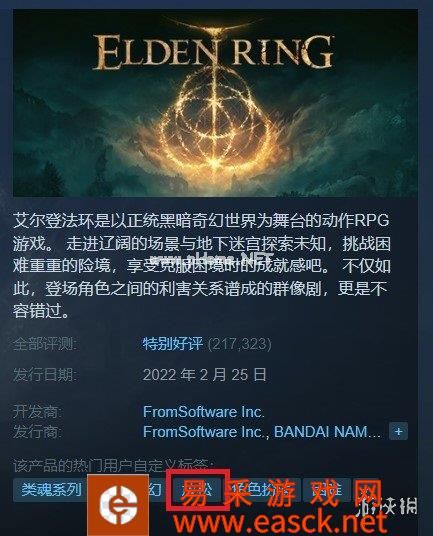Image resolution: width=433 pixels, height=536 pixels.
Task: Click the 该产品的热门用户自定义标签 heading
Action: (x=113, y=466)
